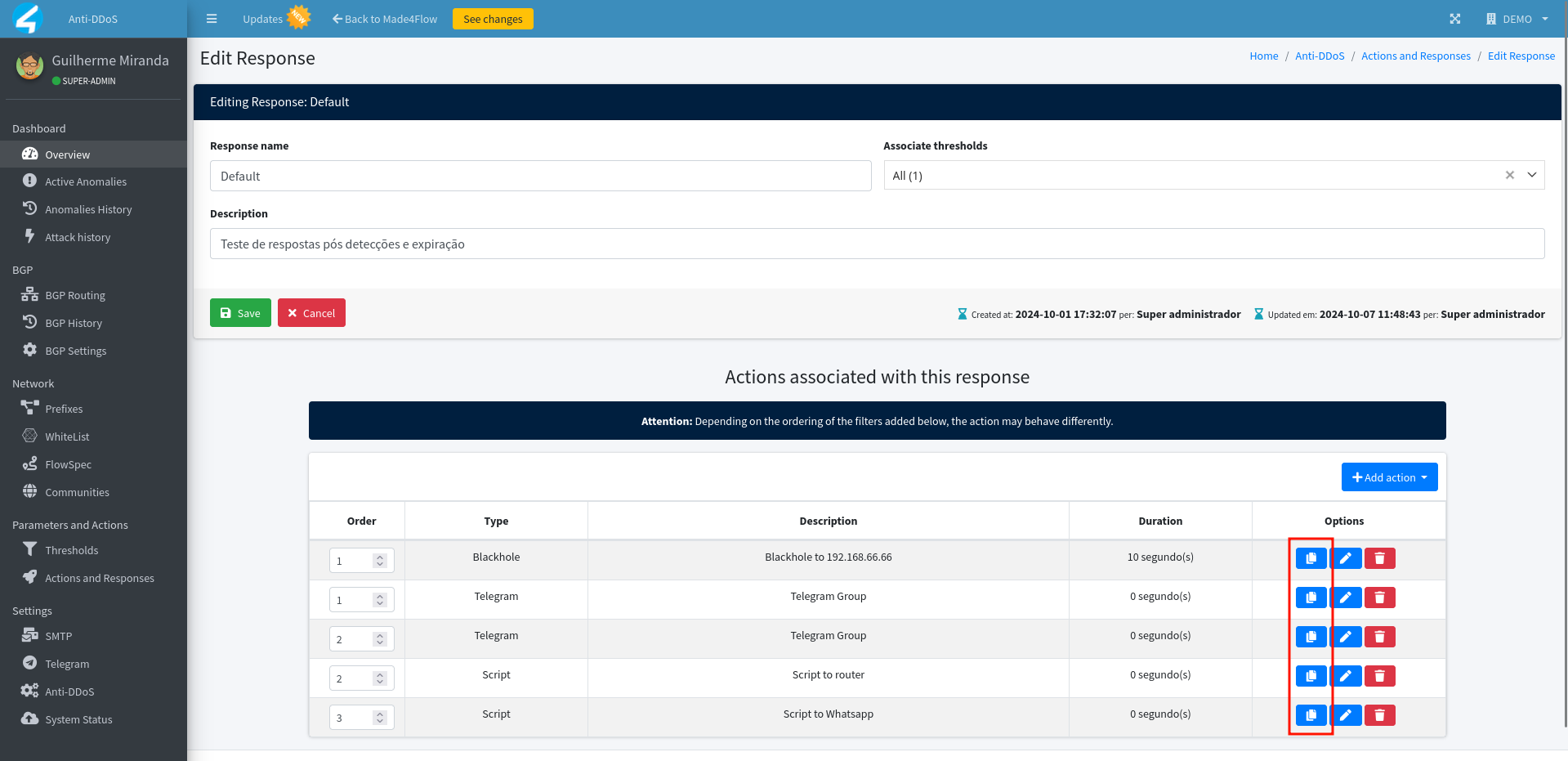Image resolution: width=1568 pixels, height=761 pixels.
Task: Click the See changes button
Action: (x=493, y=19)
